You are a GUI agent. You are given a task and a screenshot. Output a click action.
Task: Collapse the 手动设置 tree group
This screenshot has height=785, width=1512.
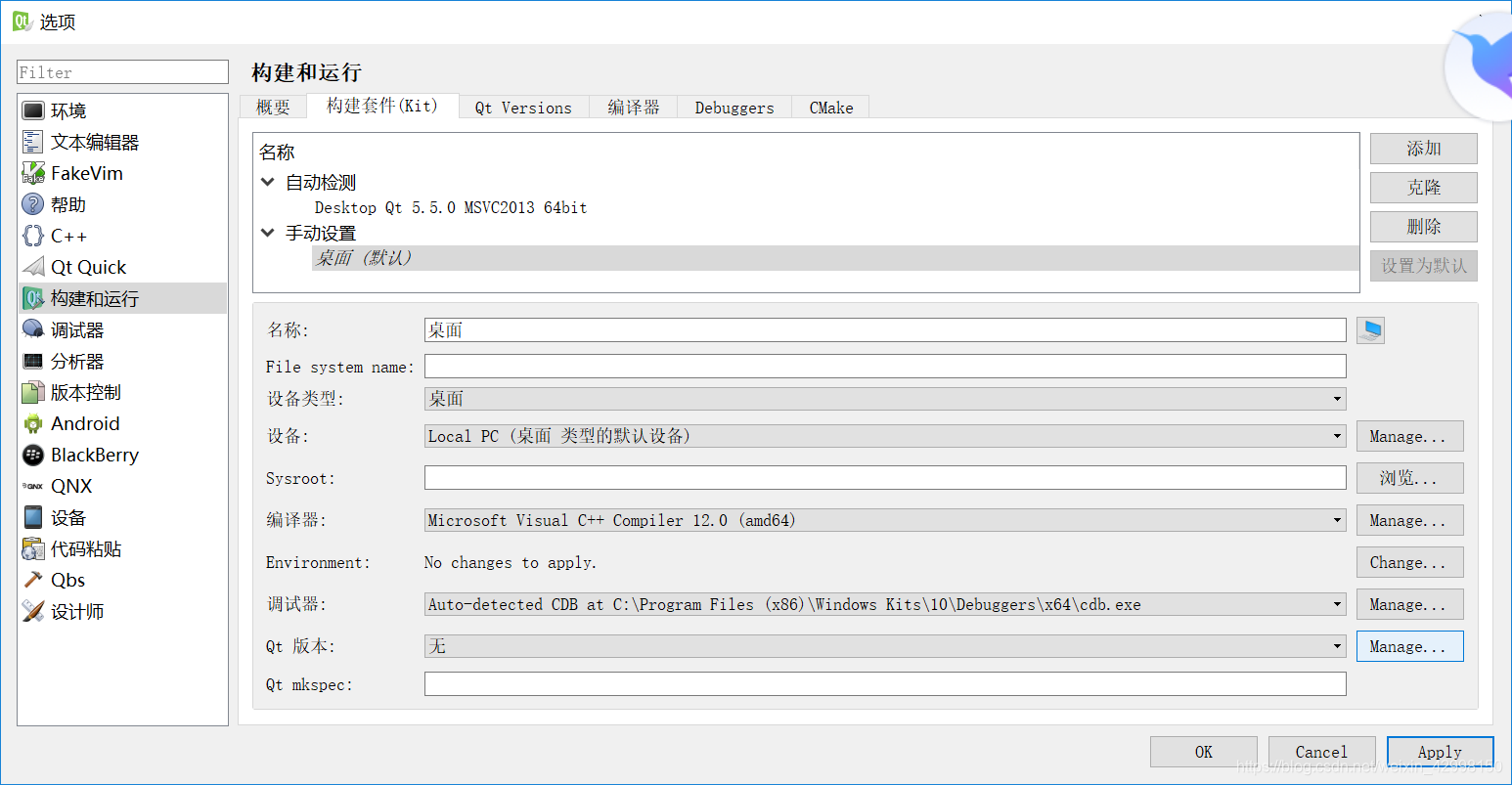coord(268,233)
